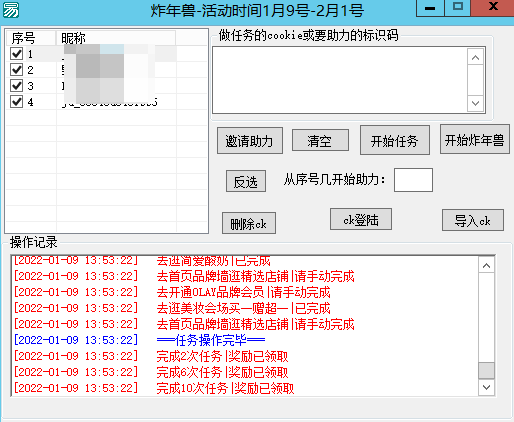Toggle the checkbox for row 4
The image size is (514, 422).
(16, 102)
